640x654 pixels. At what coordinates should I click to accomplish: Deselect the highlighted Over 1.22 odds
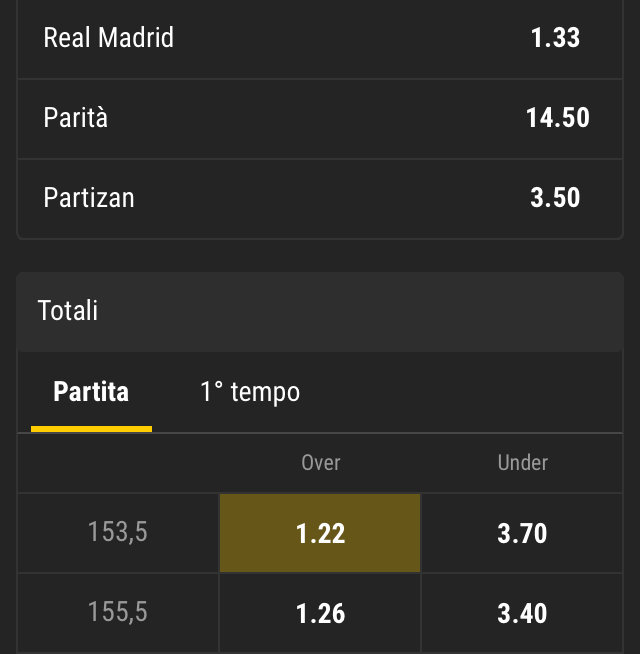(320, 533)
